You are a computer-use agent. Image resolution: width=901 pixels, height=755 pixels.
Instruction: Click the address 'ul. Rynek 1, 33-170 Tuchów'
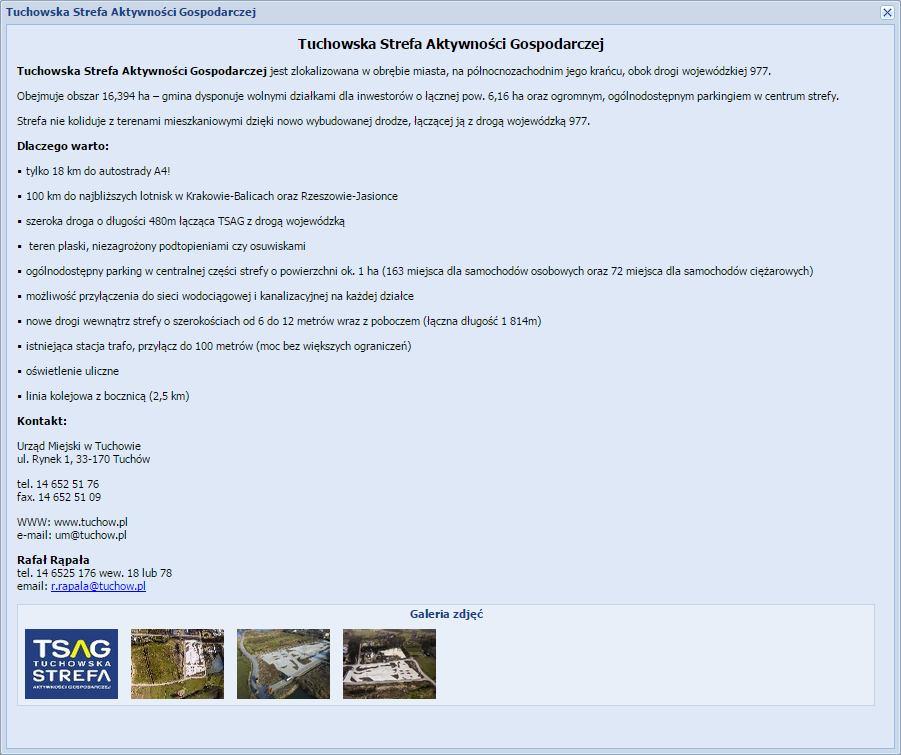pyautogui.click(x=83, y=459)
